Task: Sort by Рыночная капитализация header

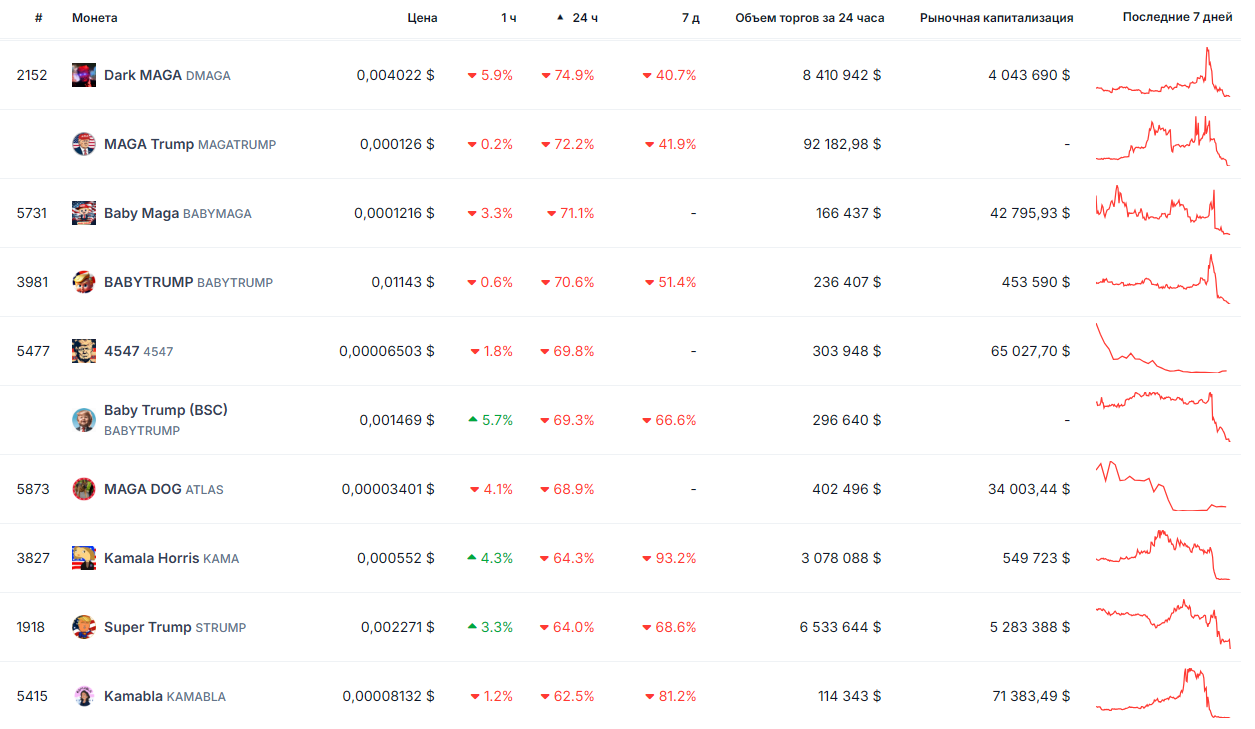Action: (x=997, y=18)
